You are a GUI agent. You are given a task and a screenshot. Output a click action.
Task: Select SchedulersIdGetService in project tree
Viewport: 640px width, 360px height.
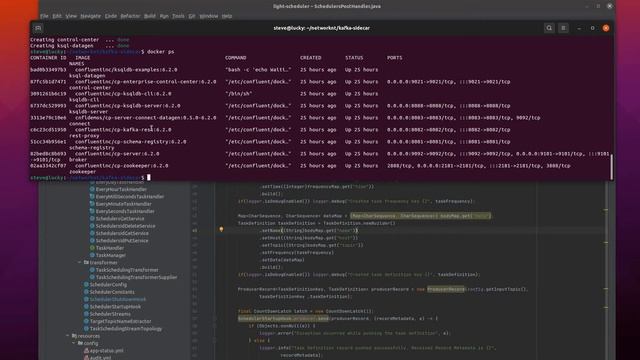pyautogui.click(x=122, y=233)
